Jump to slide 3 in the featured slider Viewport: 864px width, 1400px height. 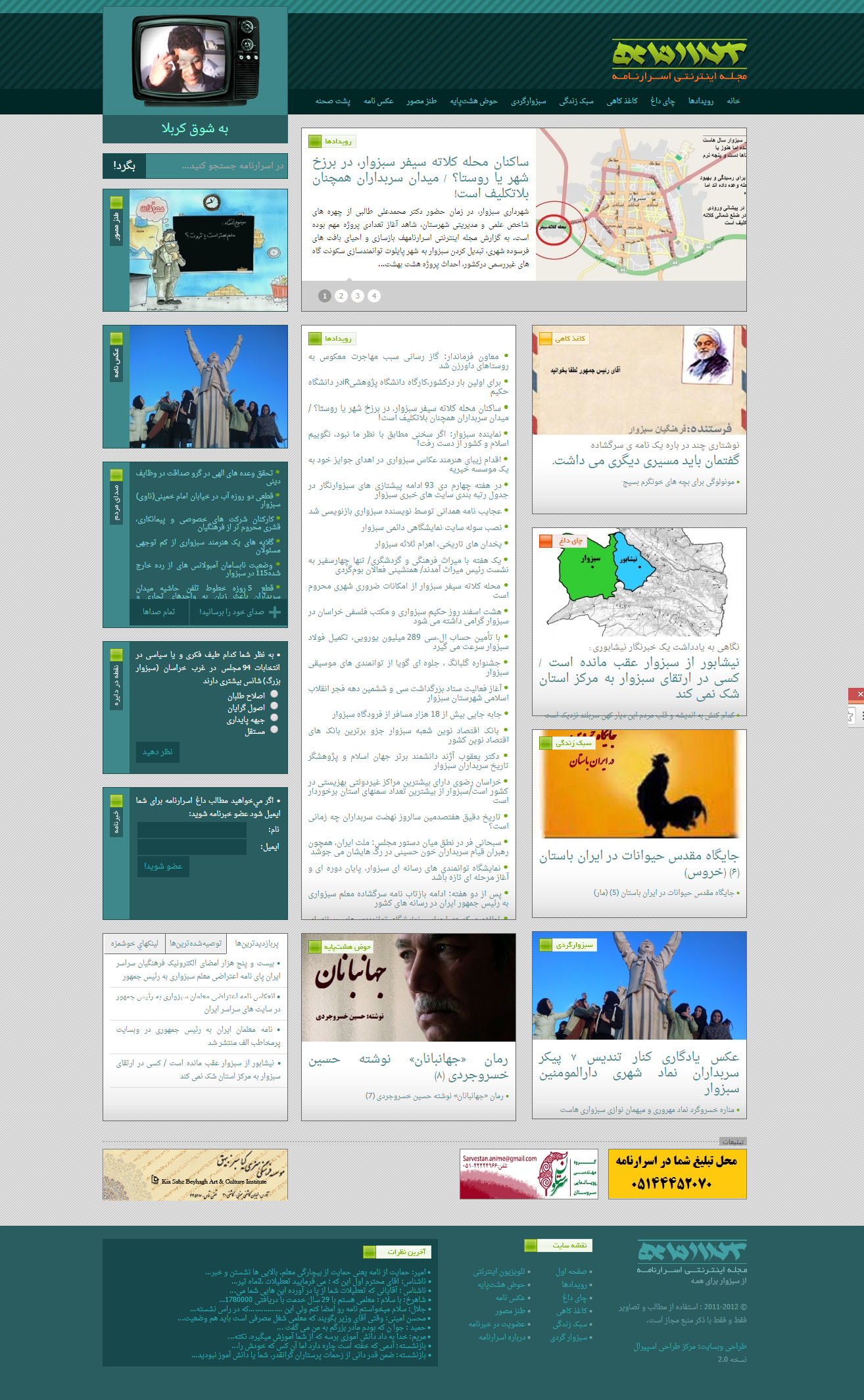click(x=358, y=296)
